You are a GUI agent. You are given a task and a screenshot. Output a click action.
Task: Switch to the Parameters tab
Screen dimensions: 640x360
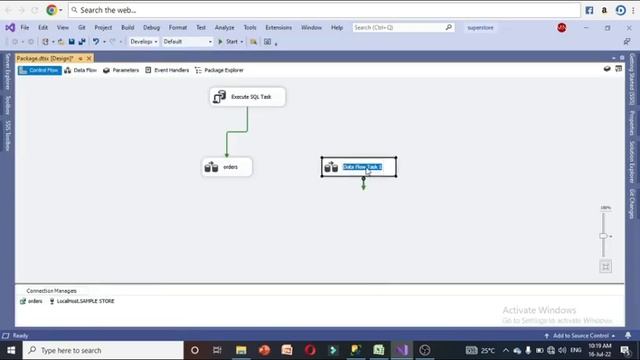tap(121, 70)
